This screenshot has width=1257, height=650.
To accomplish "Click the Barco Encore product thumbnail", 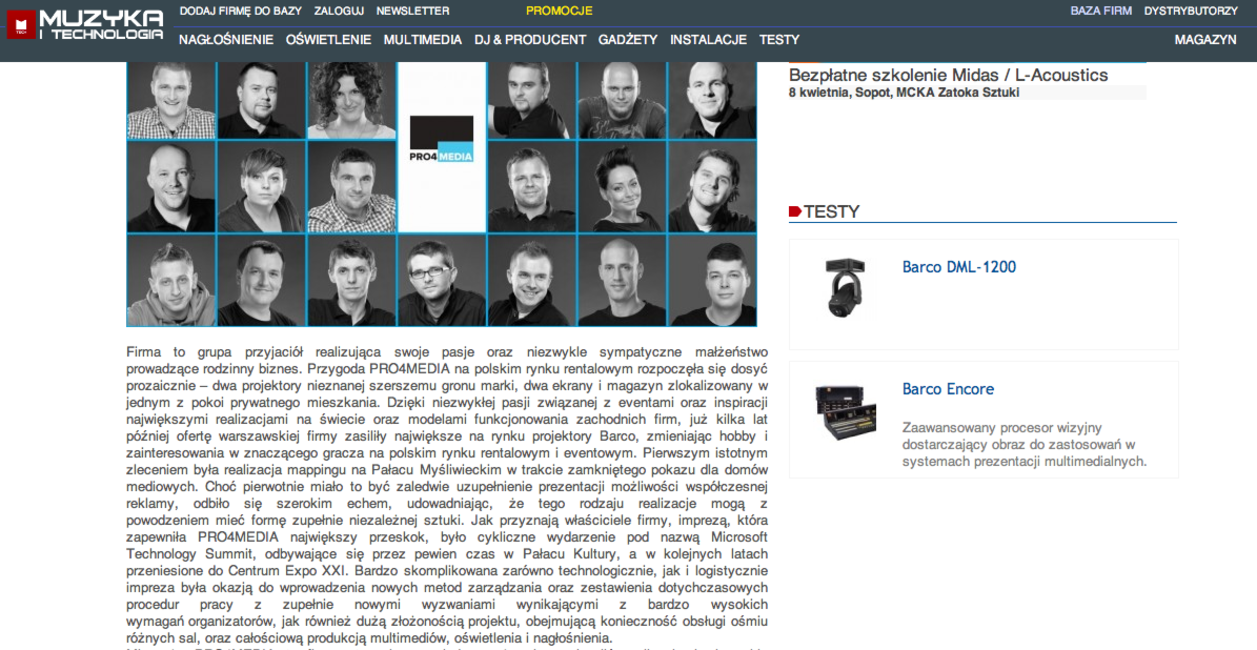I will 846,412.
